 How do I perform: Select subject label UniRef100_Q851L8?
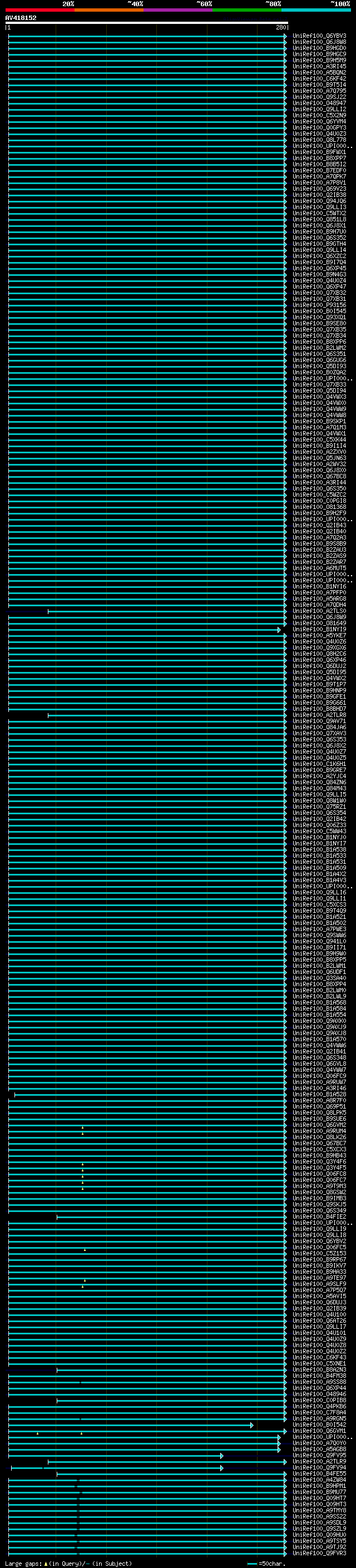click(319, 219)
